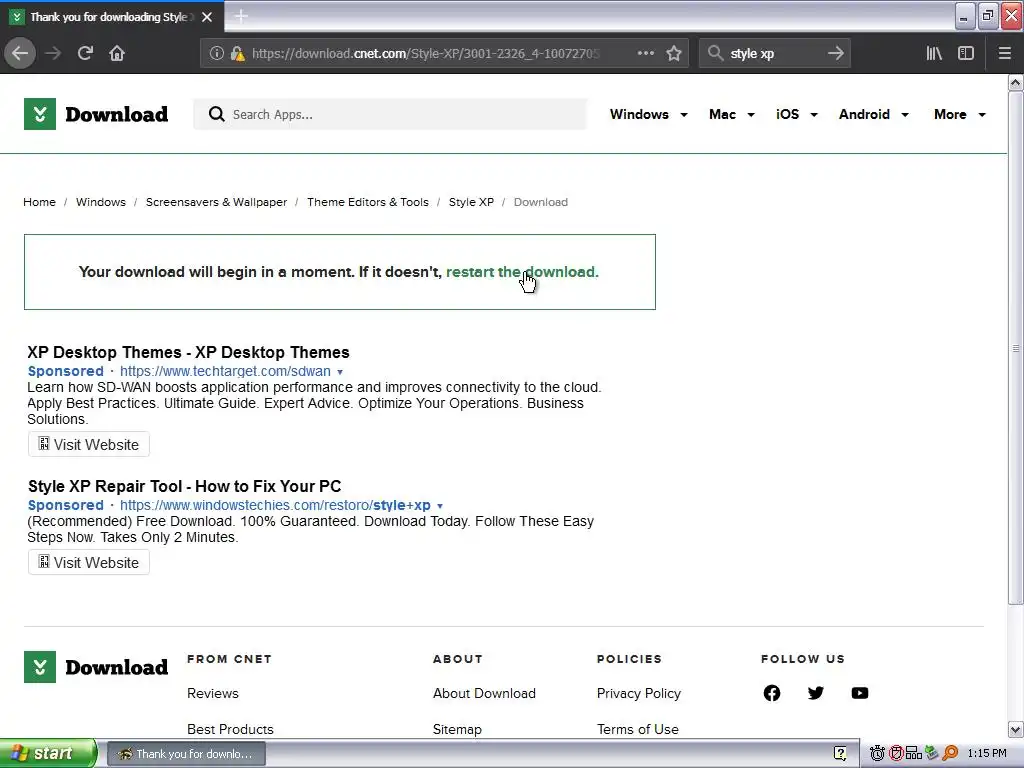Click the 1:15 PM taskbar clock
The image size is (1024, 768).
click(987, 754)
